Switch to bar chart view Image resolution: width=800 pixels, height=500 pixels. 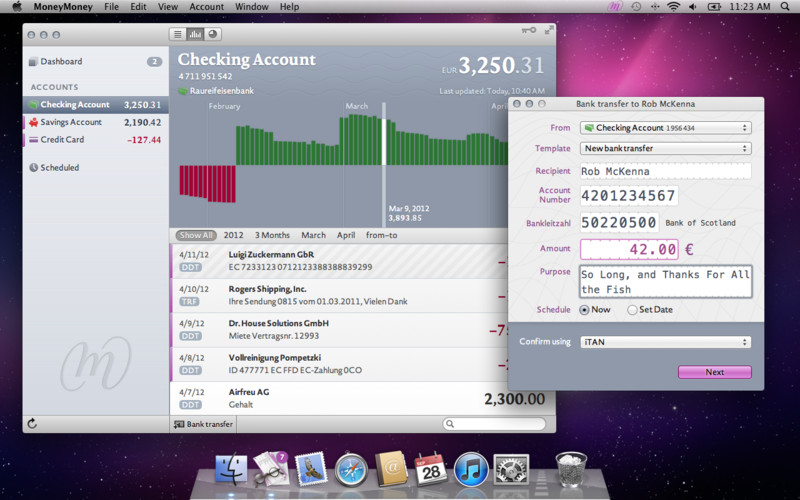tap(195, 34)
